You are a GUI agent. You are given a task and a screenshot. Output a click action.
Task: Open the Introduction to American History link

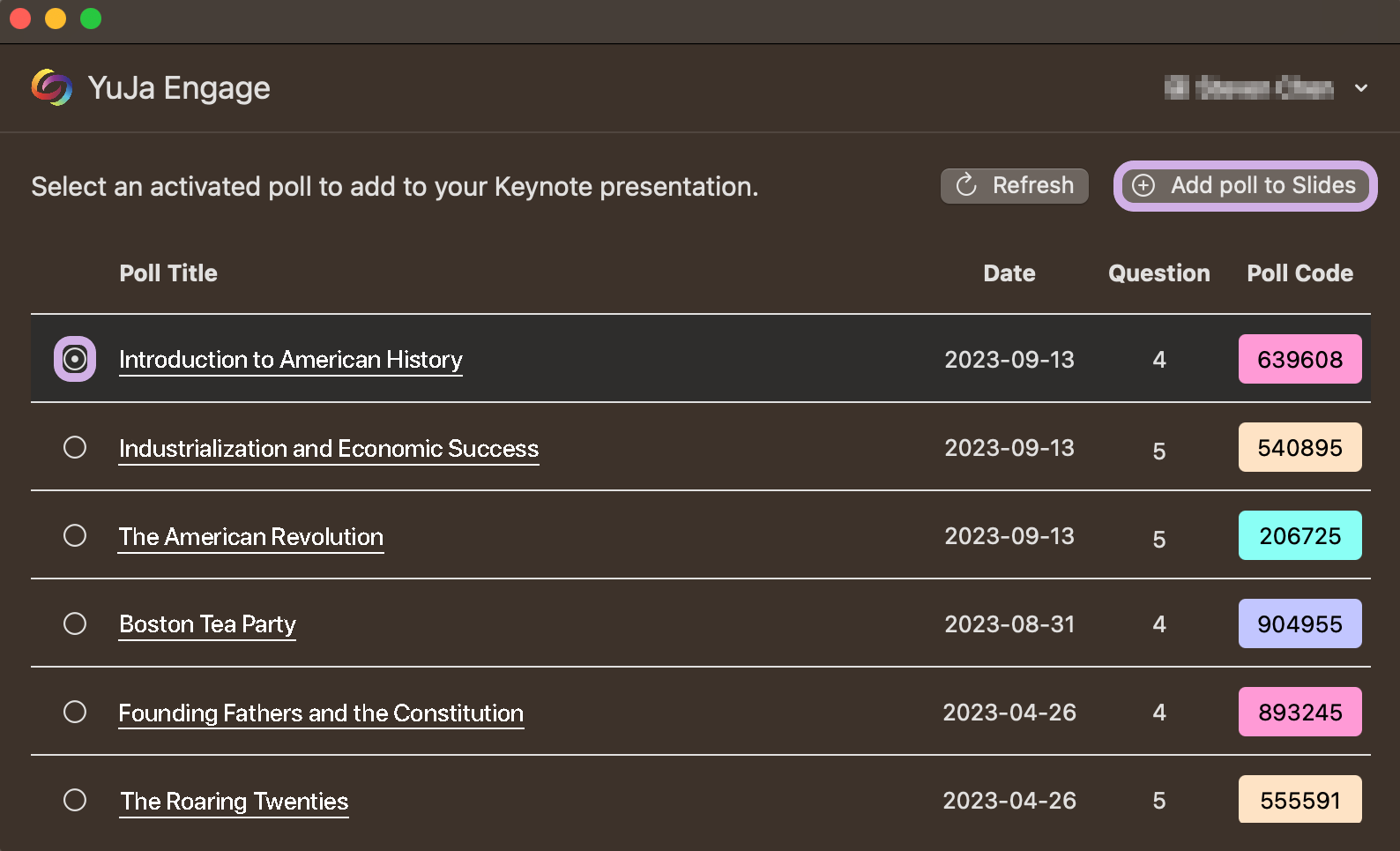pyautogui.click(x=290, y=360)
